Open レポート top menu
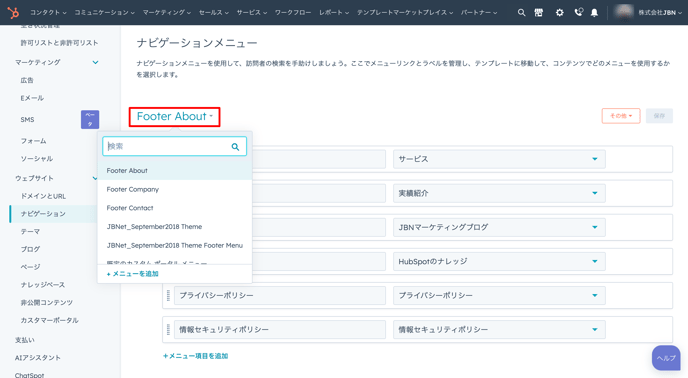The width and height of the screenshot is (688, 378). 334,12
